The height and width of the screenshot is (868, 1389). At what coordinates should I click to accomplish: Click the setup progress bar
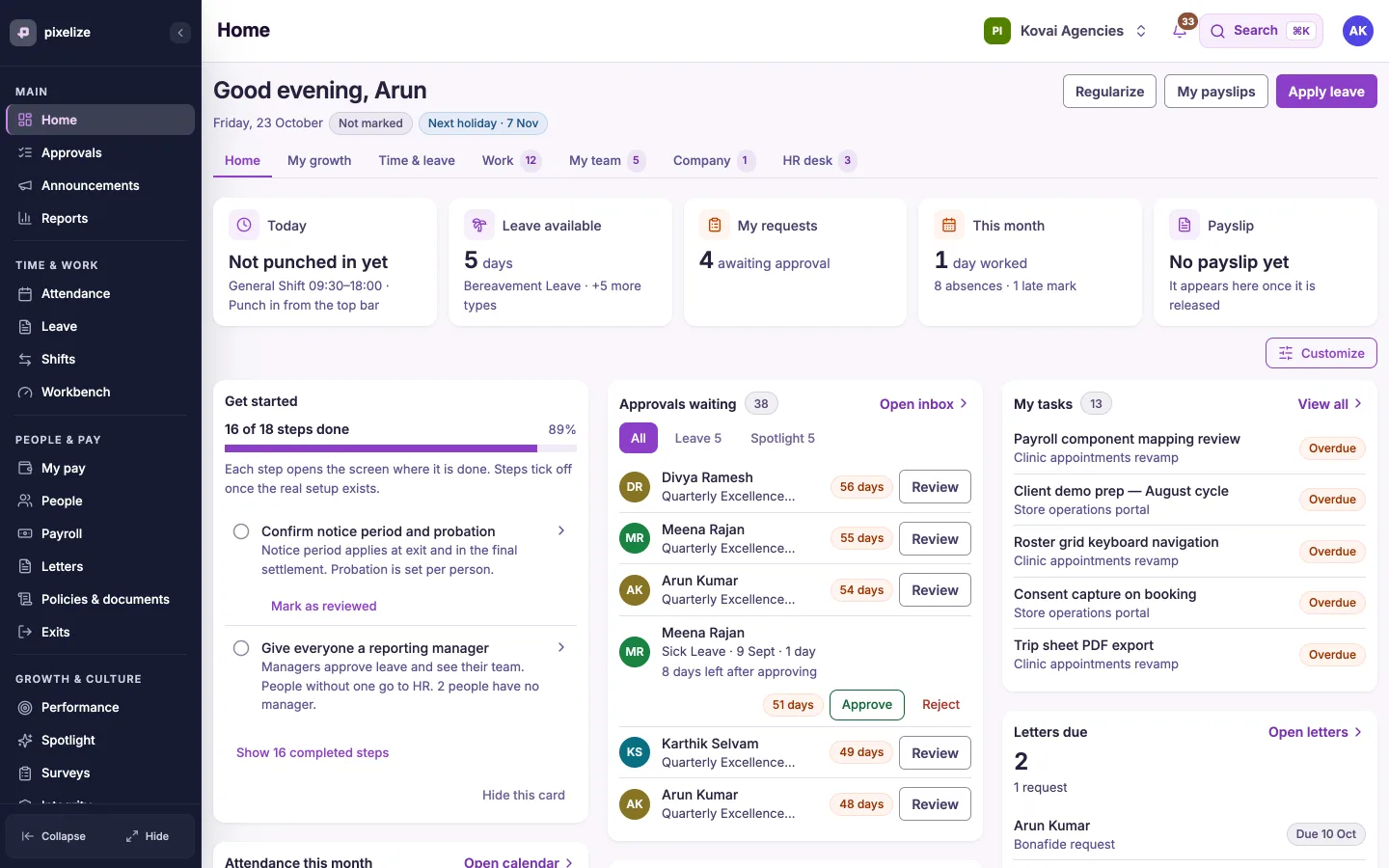pyautogui.click(x=400, y=448)
